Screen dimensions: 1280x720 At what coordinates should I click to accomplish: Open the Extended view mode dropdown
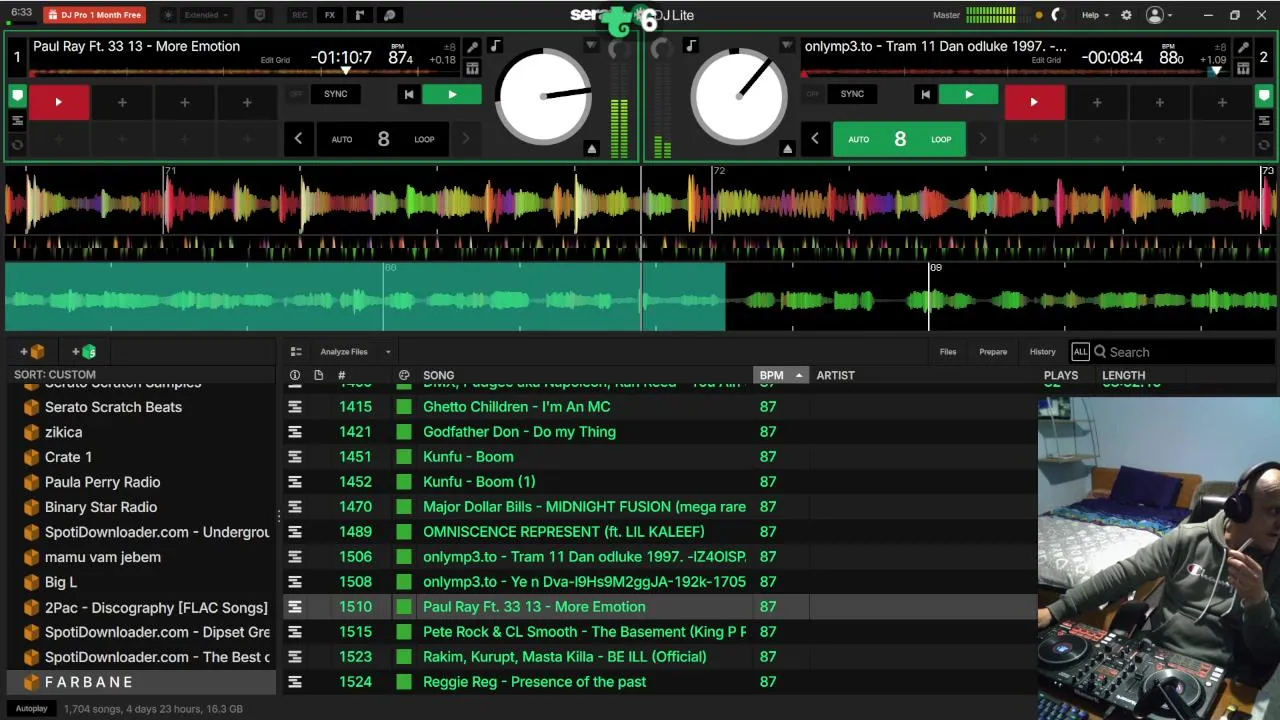click(206, 15)
